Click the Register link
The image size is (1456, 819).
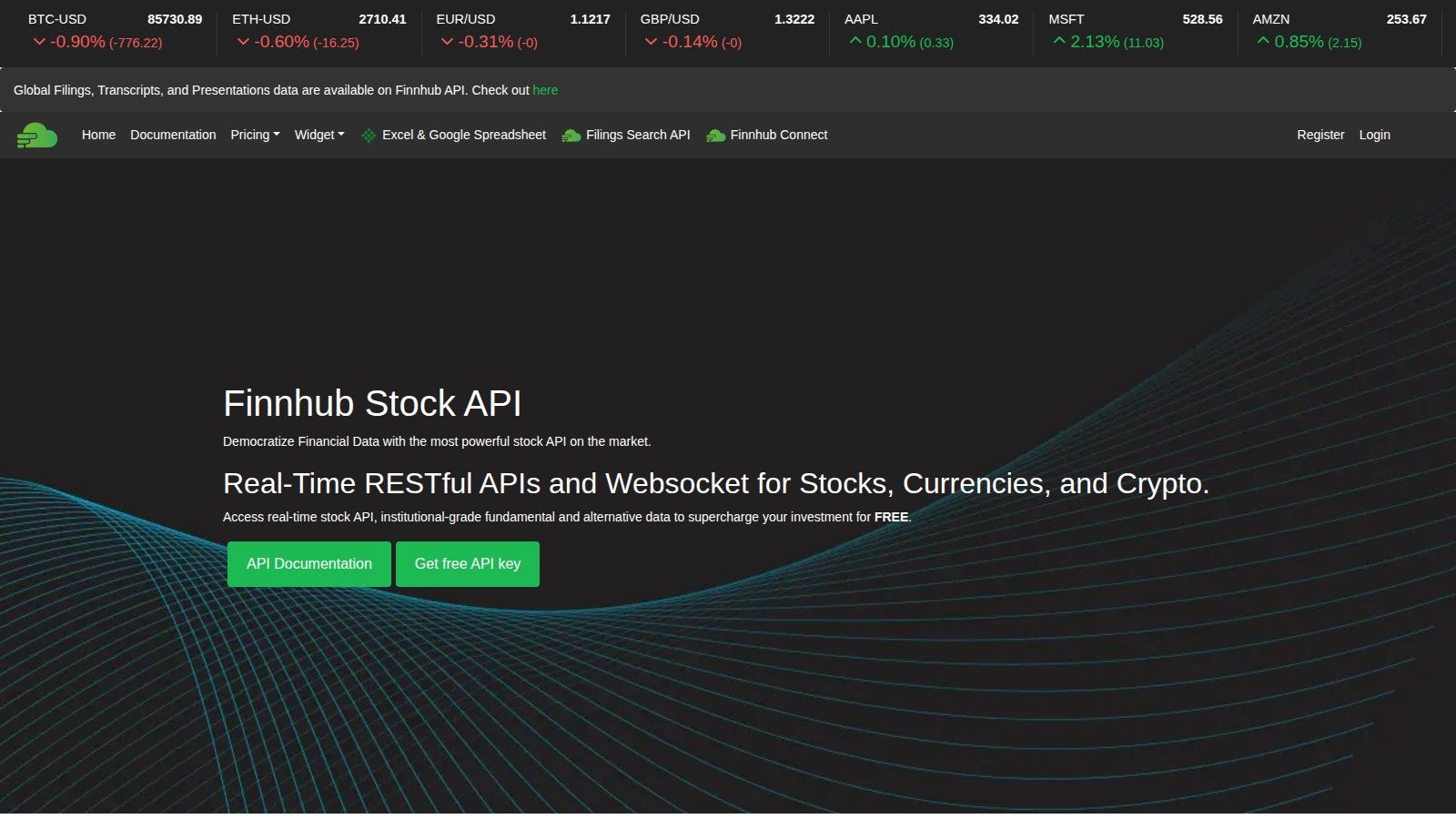coord(1320,135)
